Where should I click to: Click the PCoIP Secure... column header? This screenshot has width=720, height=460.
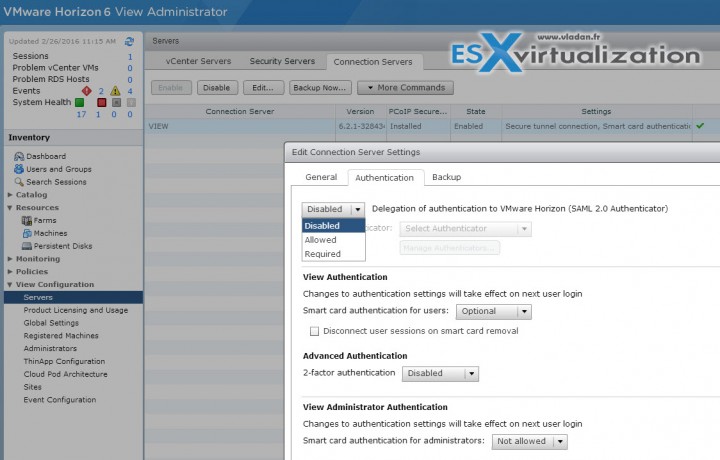pos(417,112)
